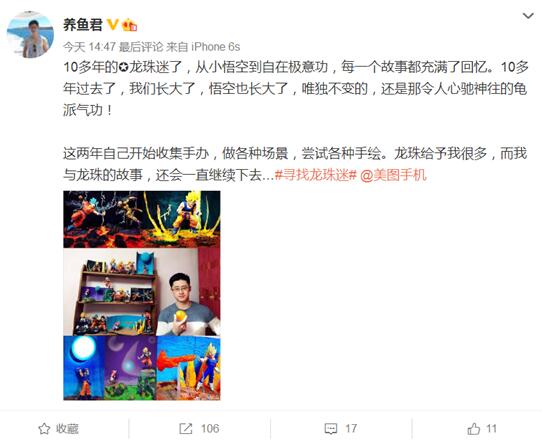Viewport: 542px width, 446px height.
Task: Click the orange verified V badge
Action: click(x=113, y=25)
